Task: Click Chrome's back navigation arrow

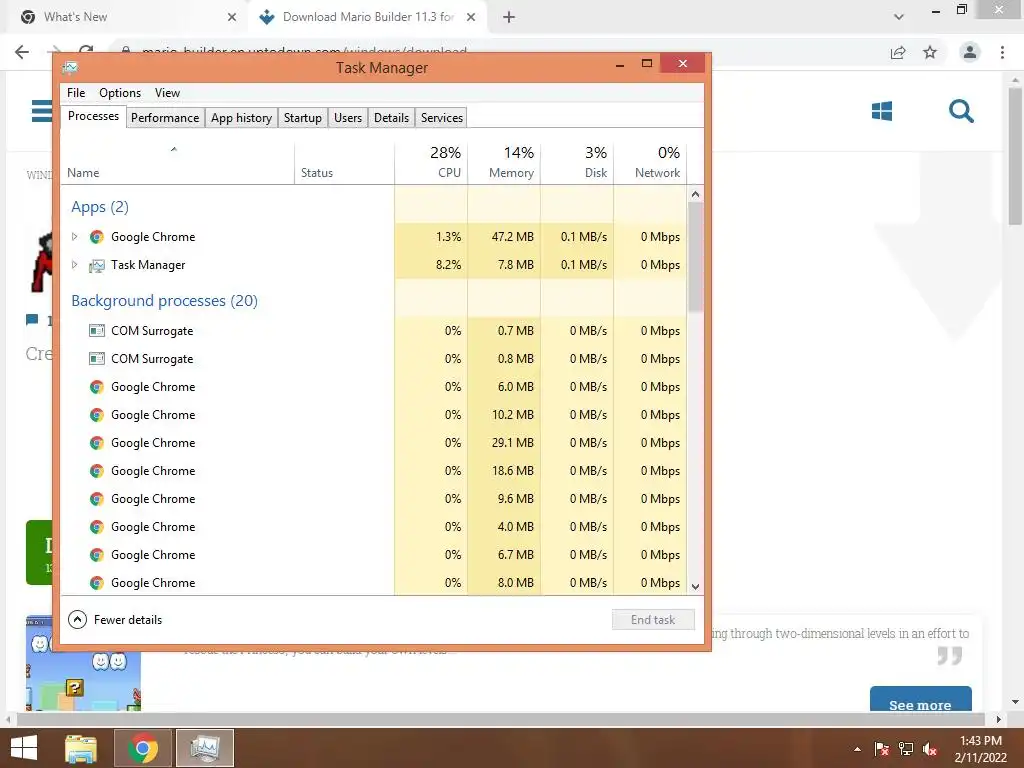Action: coord(22,52)
